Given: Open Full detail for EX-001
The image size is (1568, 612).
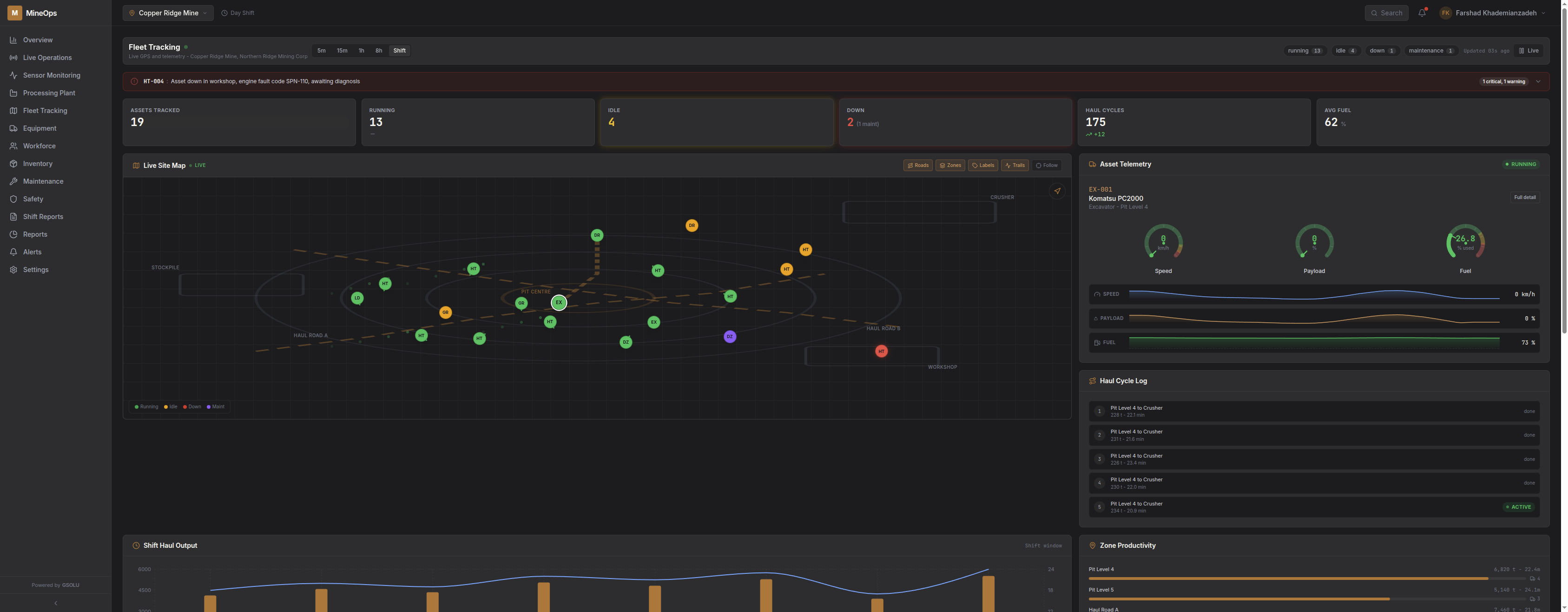Looking at the screenshot, I should coord(1525,198).
